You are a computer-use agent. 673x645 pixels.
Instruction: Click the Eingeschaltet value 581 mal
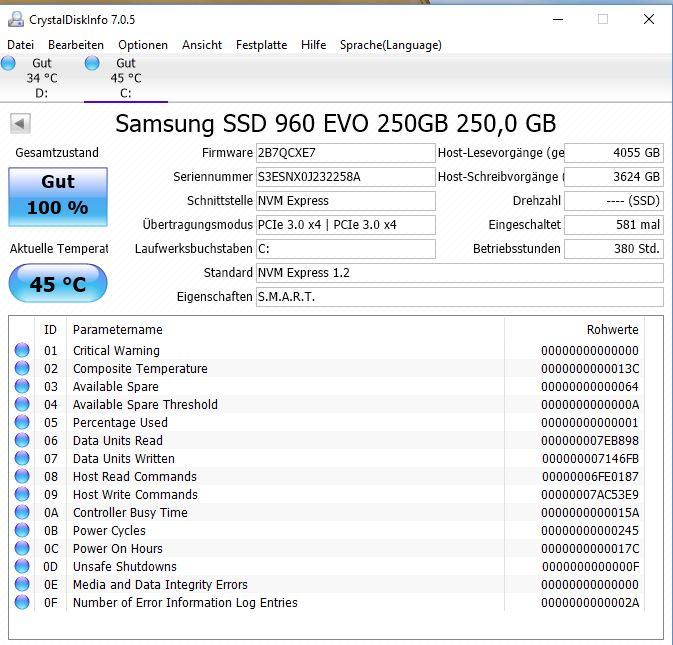click(614, 225)
